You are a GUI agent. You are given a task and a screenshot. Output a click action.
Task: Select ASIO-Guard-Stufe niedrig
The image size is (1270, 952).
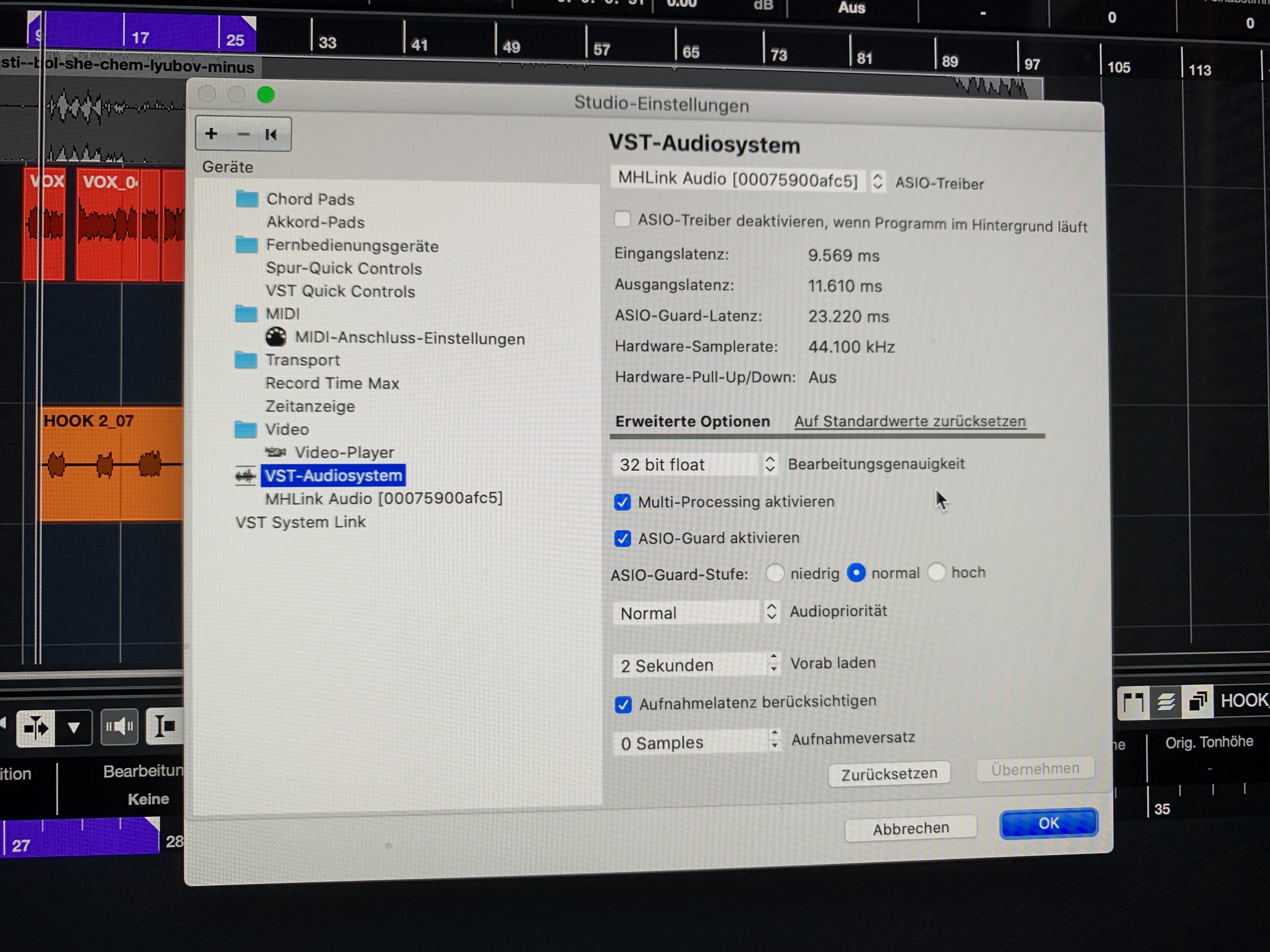point(775,573)
